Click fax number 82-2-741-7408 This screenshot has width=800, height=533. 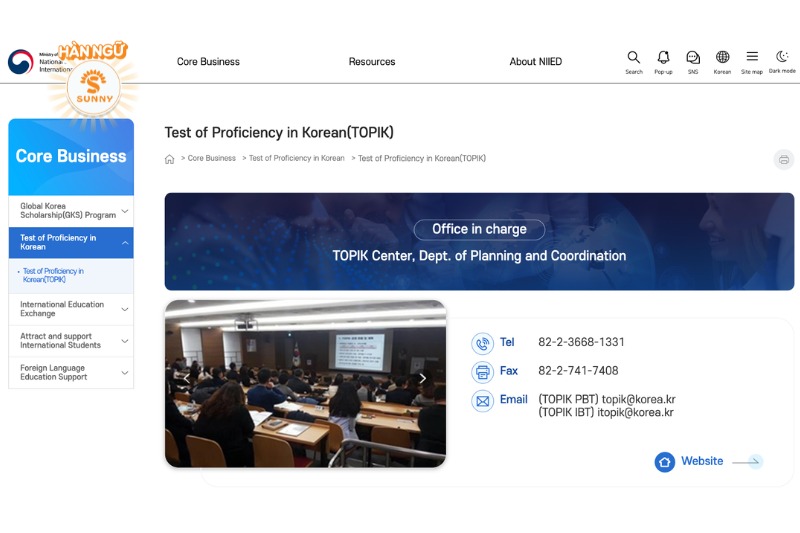coord(578,371)
